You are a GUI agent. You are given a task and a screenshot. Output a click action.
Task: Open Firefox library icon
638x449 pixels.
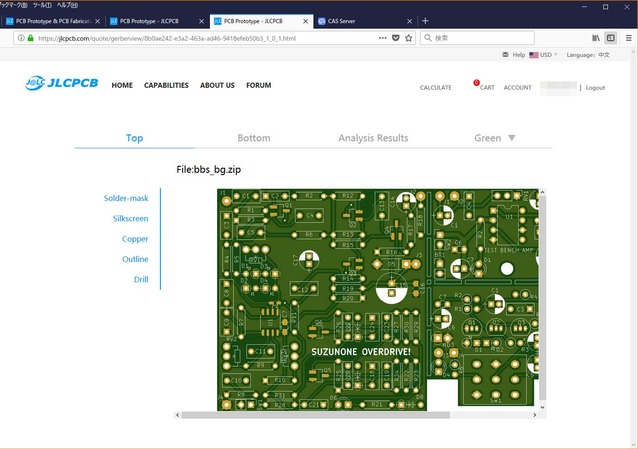tap(596, 38)
